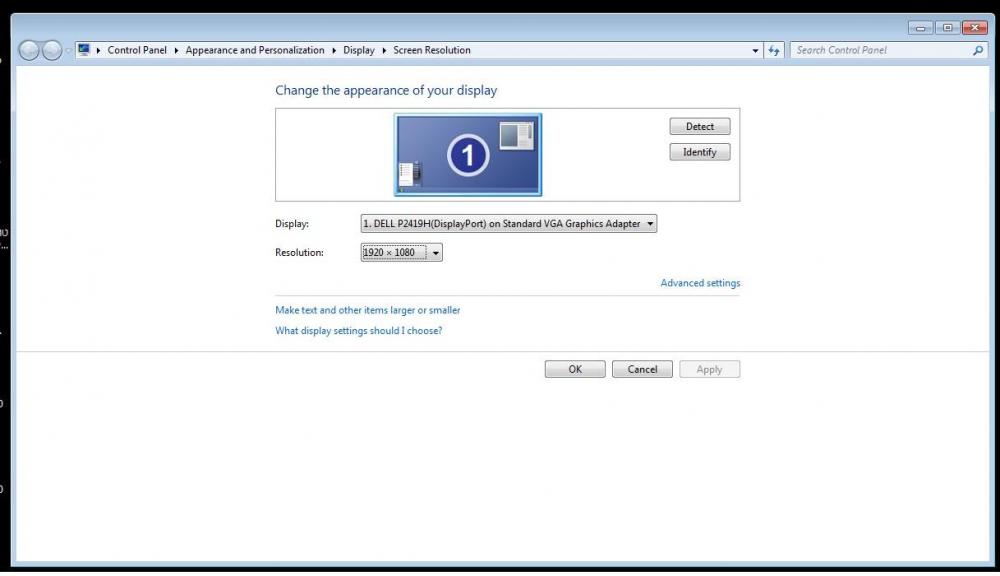Click the Detect button
1000x576 pixels.
pyautogui.click(x=699, y=127)
